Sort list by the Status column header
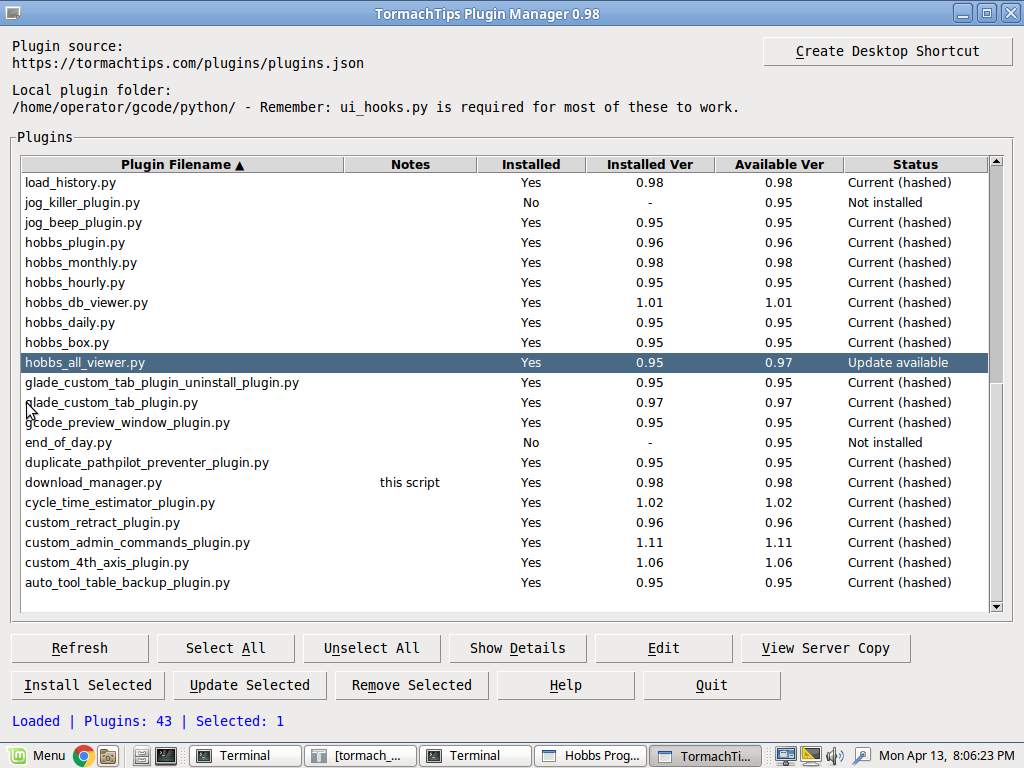 [915, 165]
